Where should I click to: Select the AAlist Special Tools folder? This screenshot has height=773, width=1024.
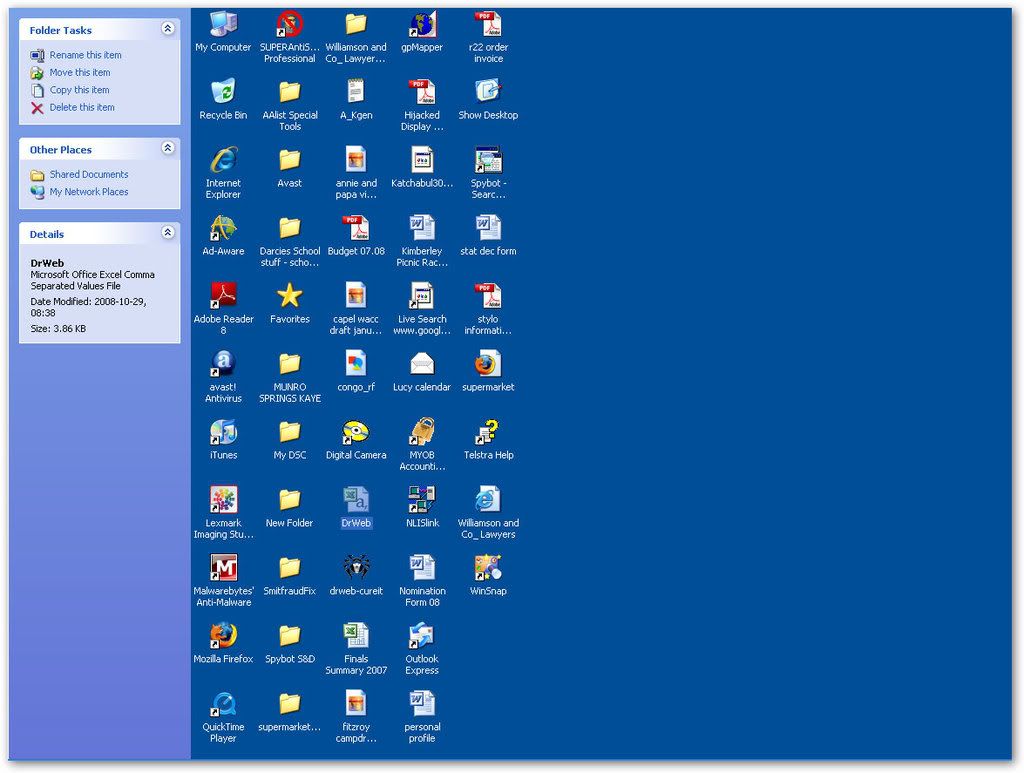pyautogui.click(x=289, y=92)
